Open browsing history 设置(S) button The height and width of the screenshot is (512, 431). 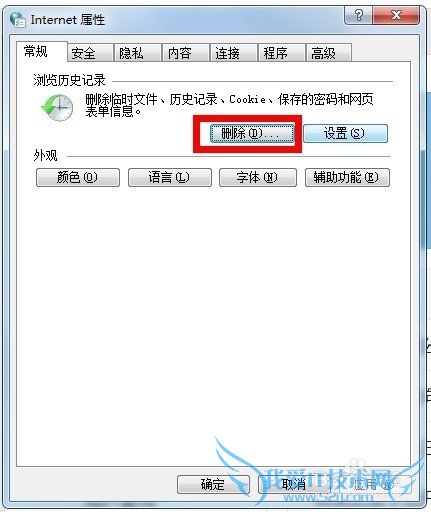[x=345, y=134]
